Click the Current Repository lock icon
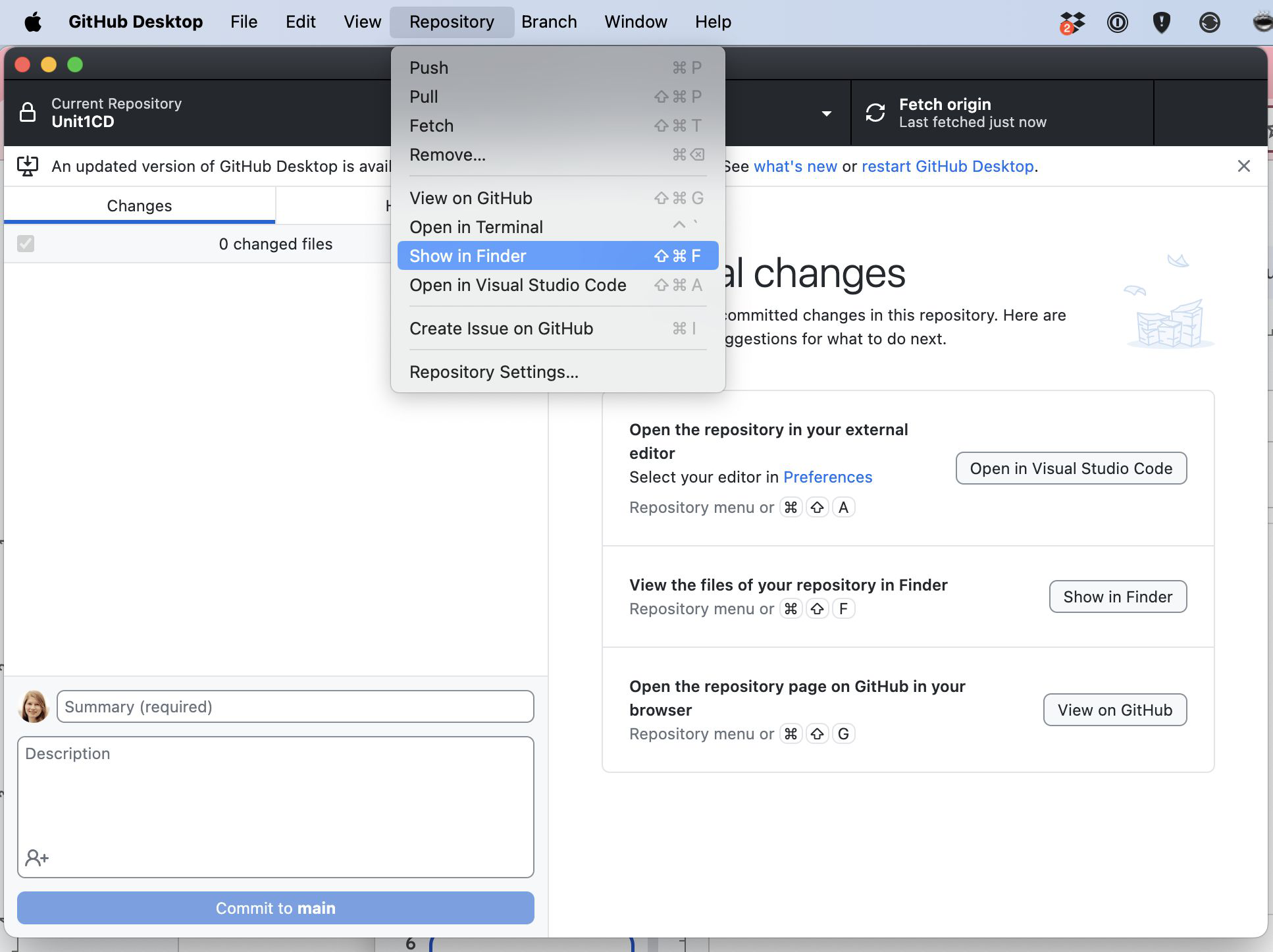The image size is (1273, 952). 28,113
